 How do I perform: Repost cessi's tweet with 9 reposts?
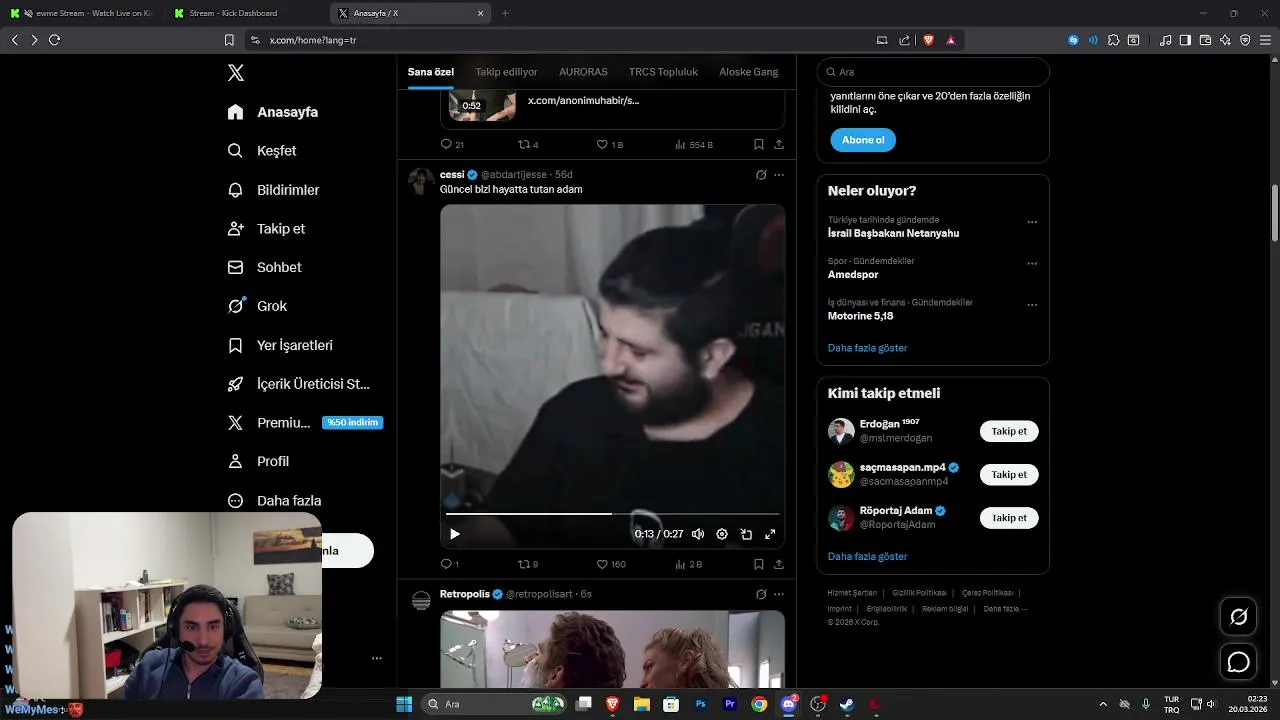(528, 564)
